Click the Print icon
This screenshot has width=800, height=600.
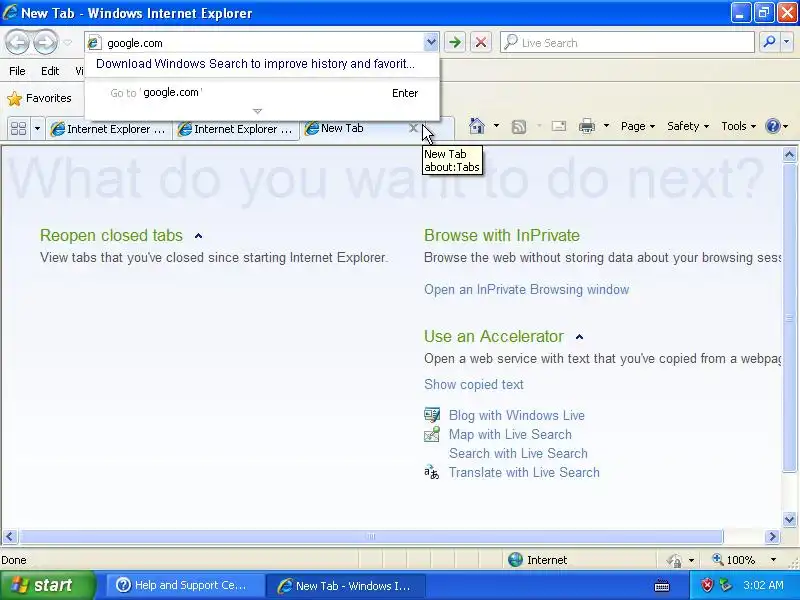(587, 126)
